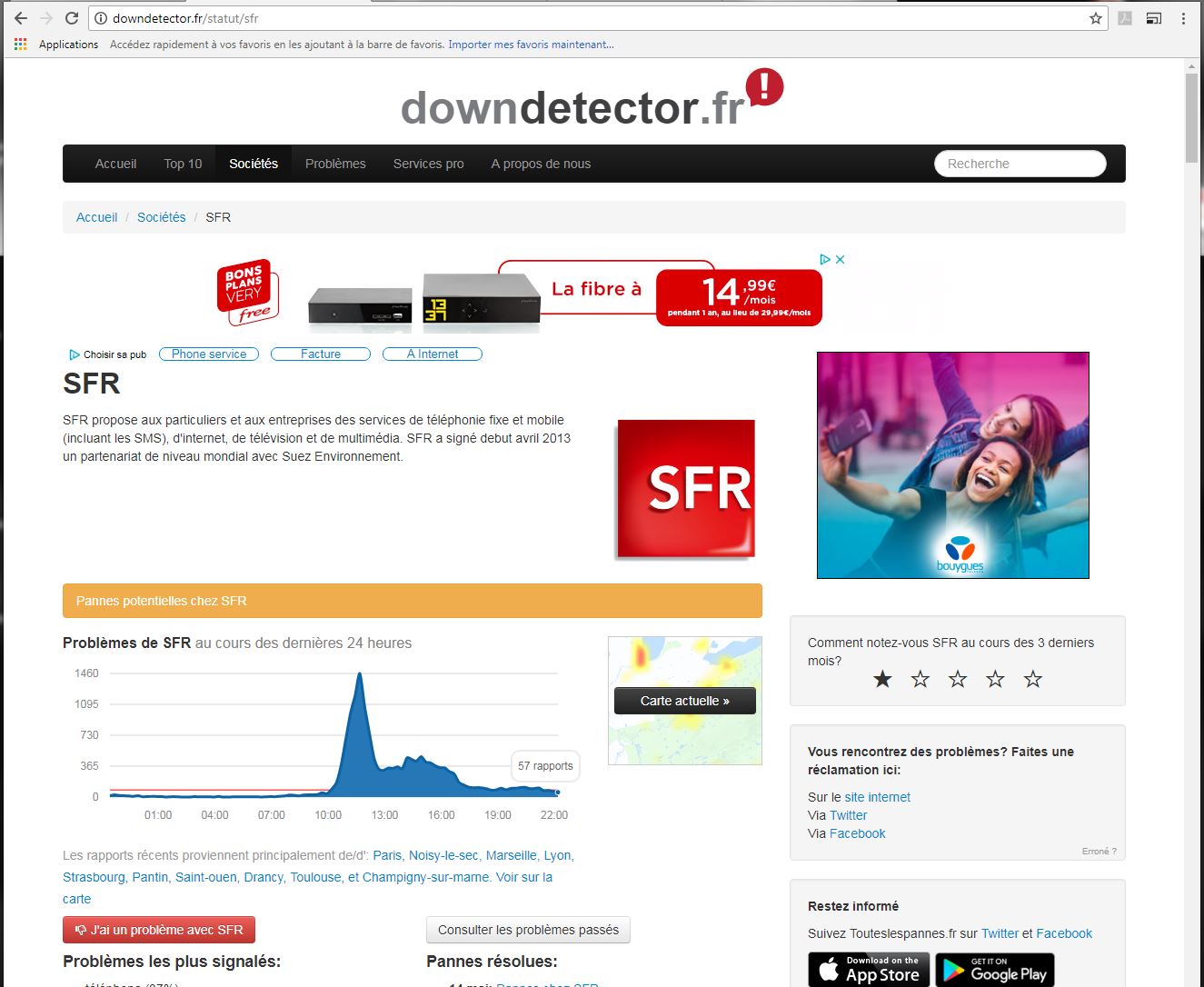Click the Choisir sa pub link
The width and height of the screenshot is (1204, 987).
point(108,354)
